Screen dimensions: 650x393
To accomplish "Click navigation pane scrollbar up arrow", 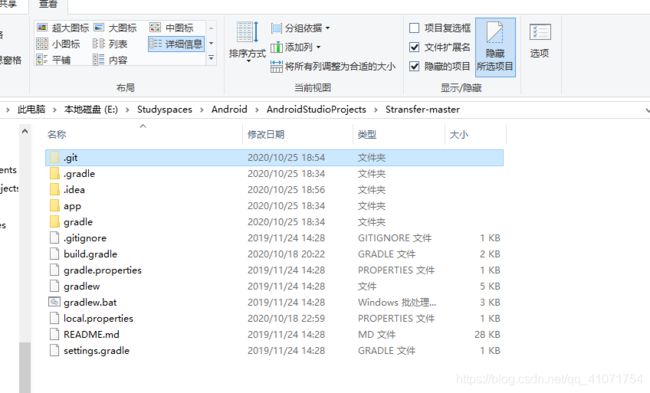I will click(25, 132).
